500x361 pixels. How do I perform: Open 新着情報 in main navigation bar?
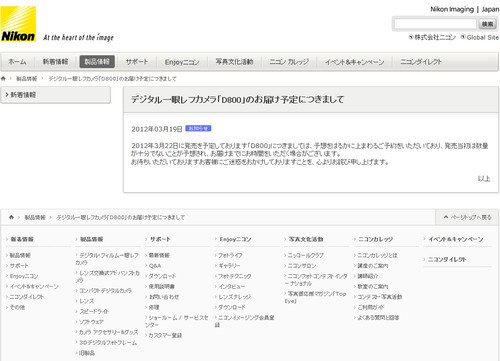point(55,62)
